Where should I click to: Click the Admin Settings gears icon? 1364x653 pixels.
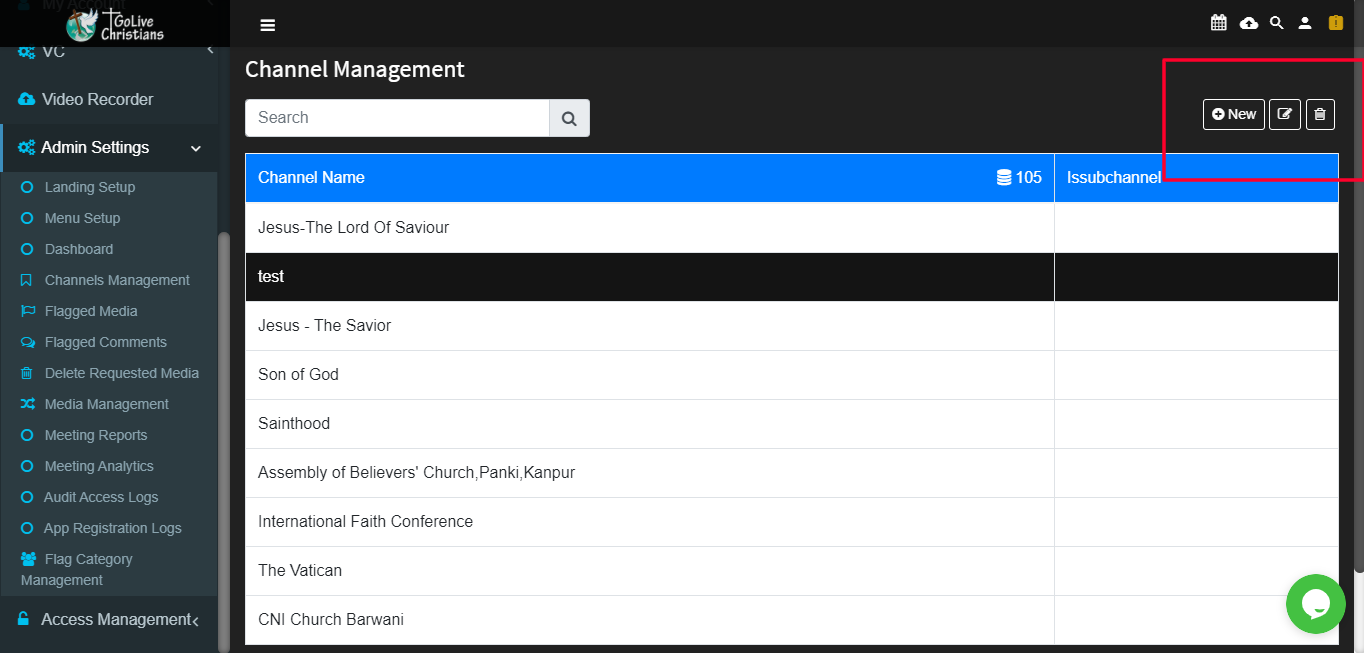[x=27, y=148]
